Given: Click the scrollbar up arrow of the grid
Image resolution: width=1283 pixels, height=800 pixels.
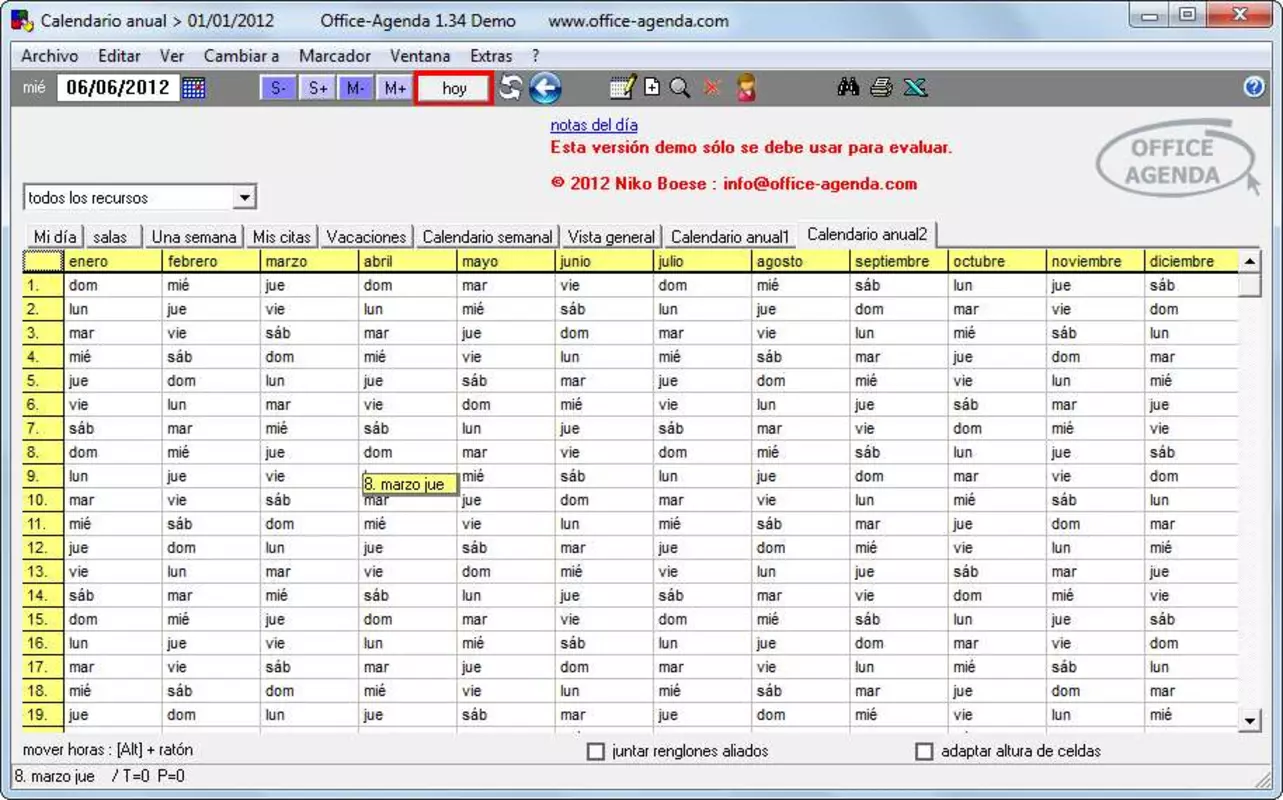Looking at the screenshot, I should point(1250,261).
